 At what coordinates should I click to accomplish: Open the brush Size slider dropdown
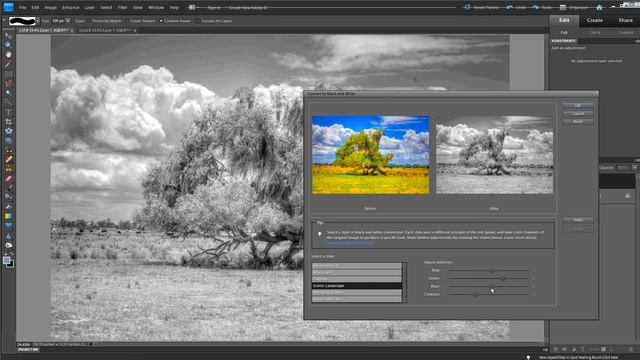68,20
